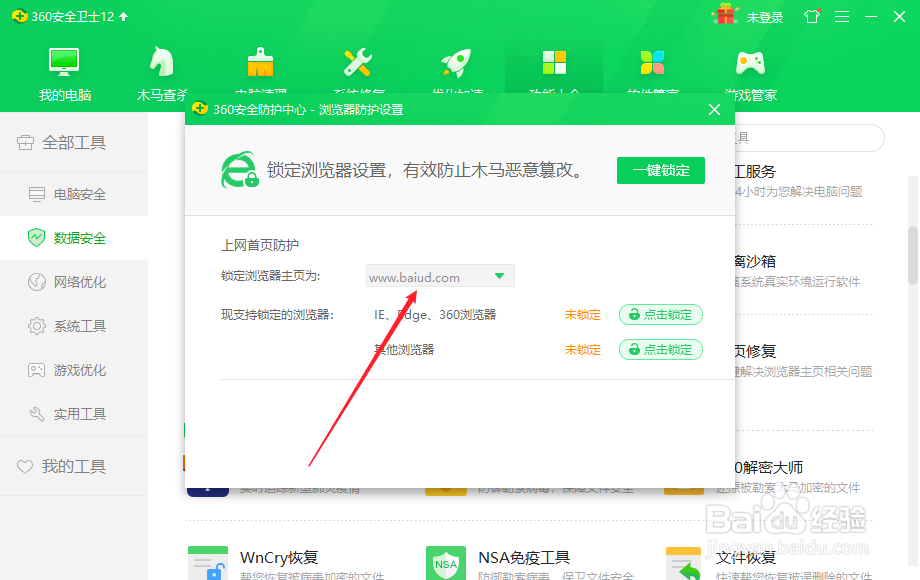This screenshot has height=580, width=920.
Task: Select 全部工具 in sidebar
Action: 74,143
